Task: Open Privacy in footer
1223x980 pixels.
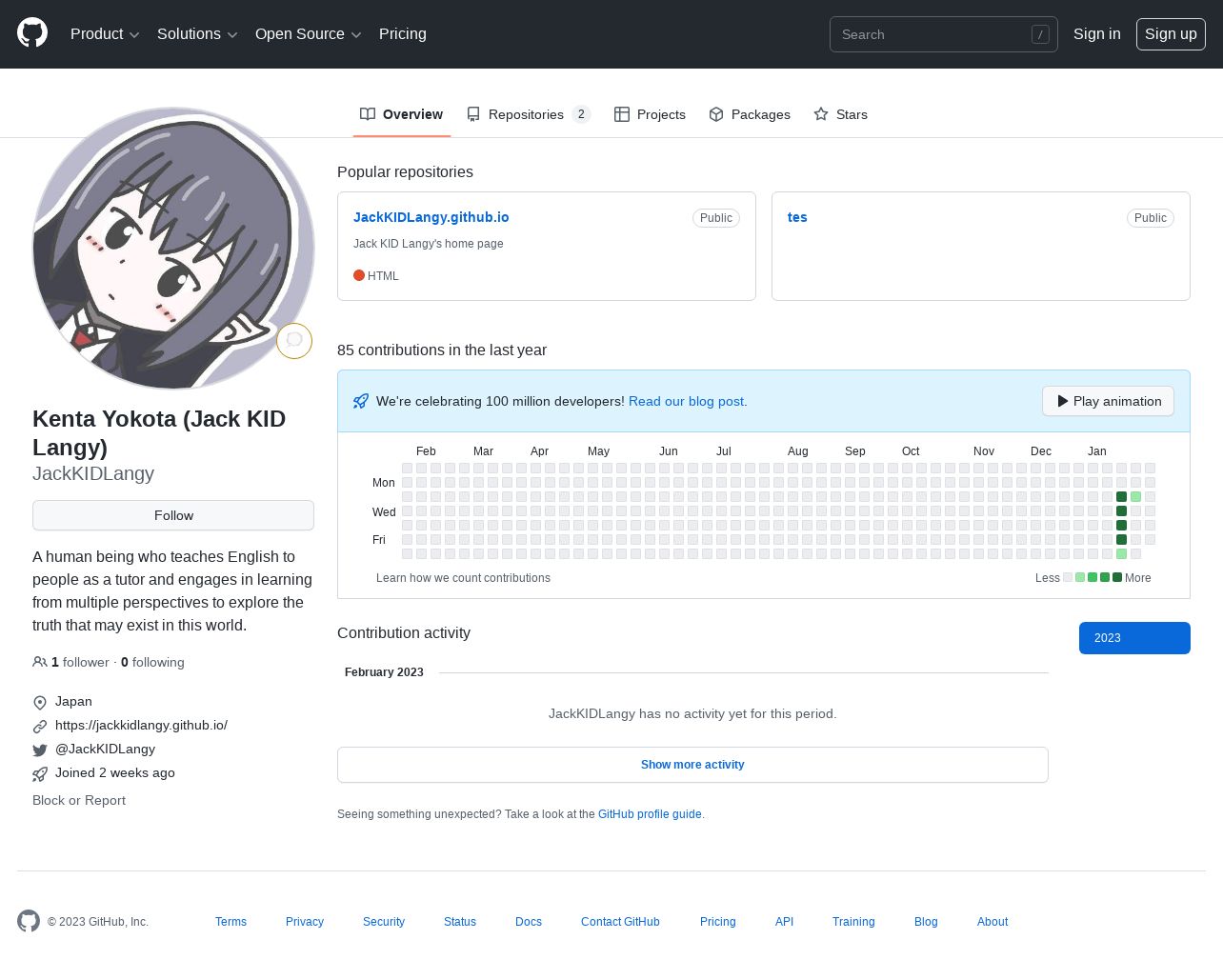Action: coord(305,922)
